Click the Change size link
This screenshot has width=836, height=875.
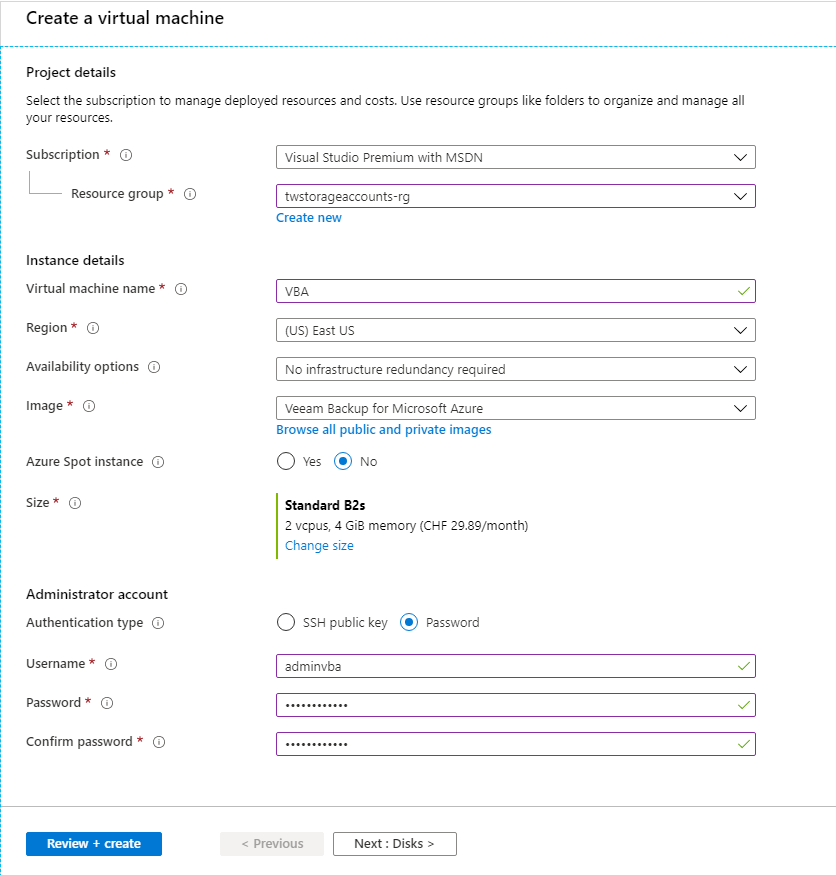pyautogui.click(x=319, y=546)
